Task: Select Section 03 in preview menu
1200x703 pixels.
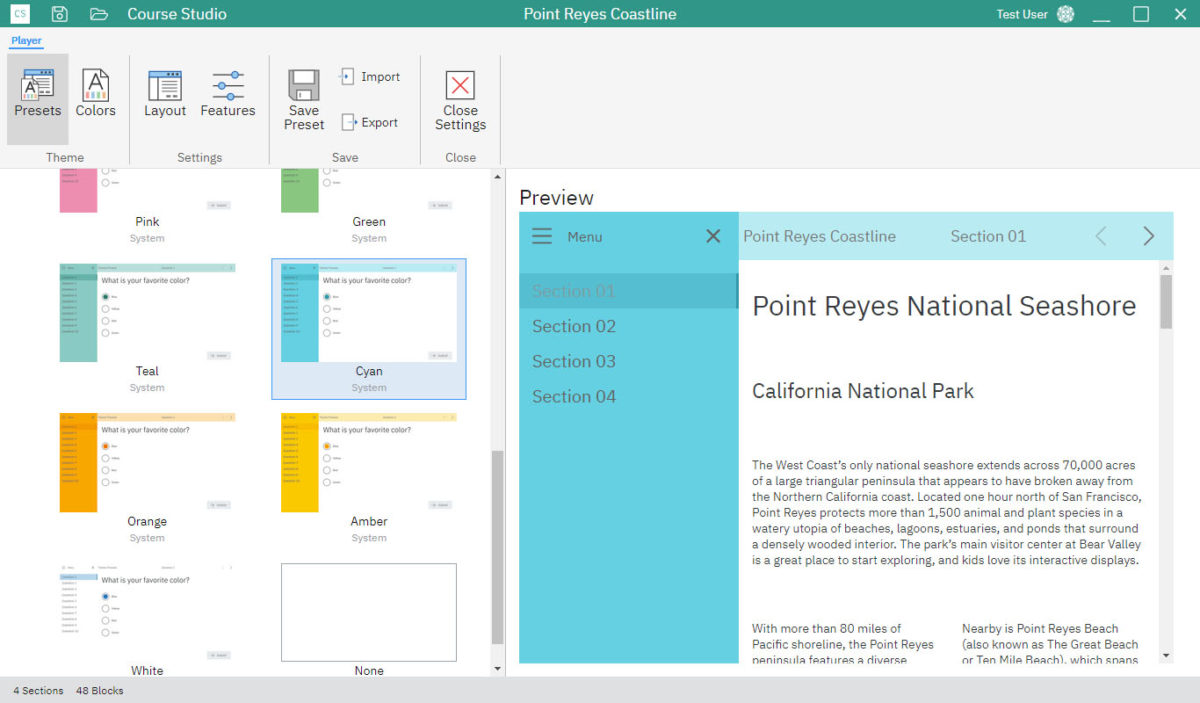Action: 574,361
